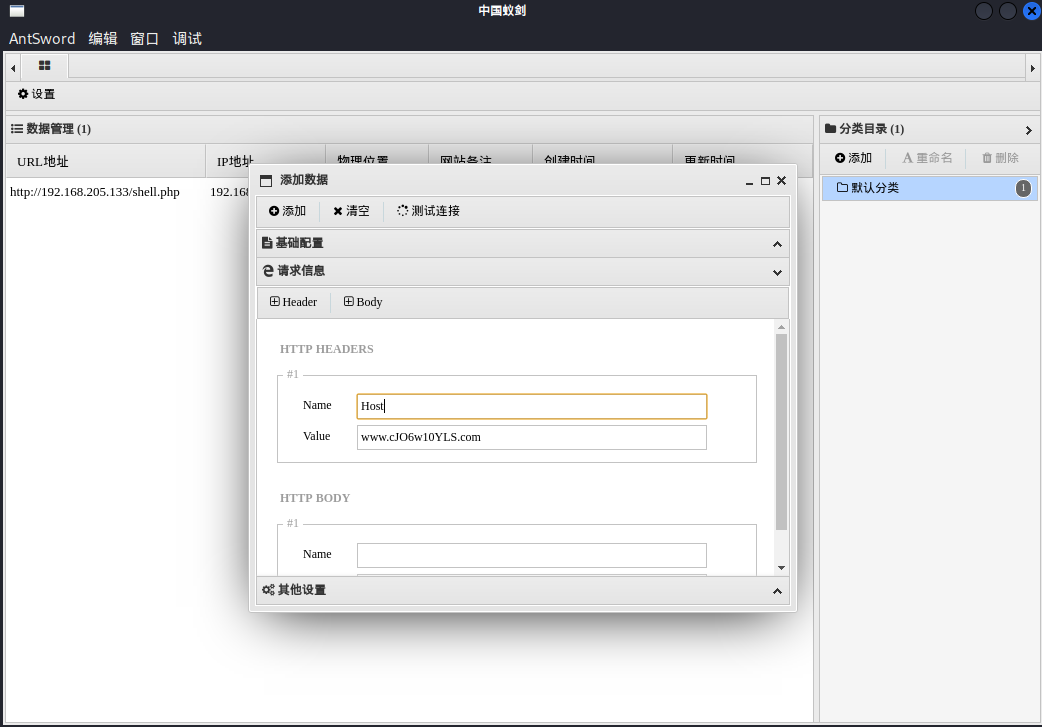Add a category with the 添加 button in 分类目录
Screen dimensions: 1042x727
pos(853,157)
